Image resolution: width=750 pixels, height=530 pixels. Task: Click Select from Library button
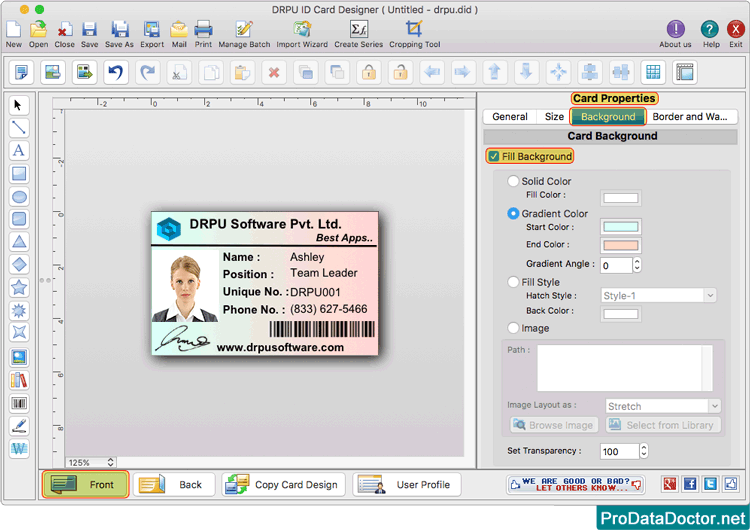point(663,425)
